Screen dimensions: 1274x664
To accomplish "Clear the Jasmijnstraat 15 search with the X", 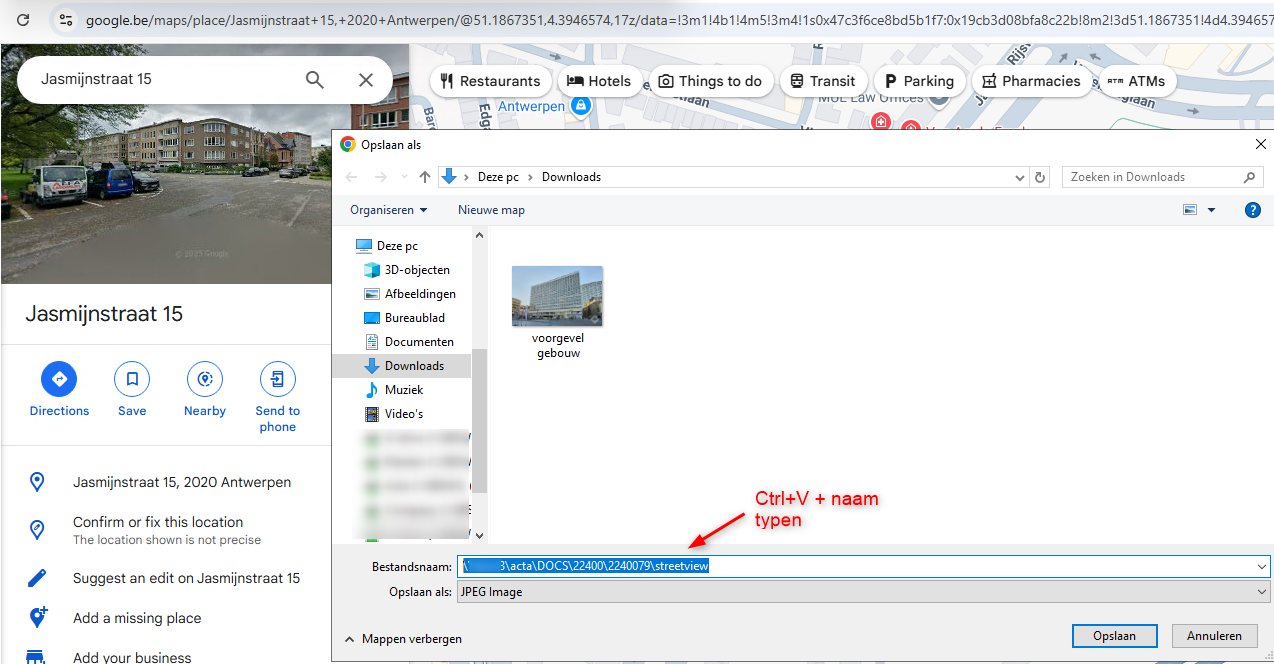I will coord(366,80).
